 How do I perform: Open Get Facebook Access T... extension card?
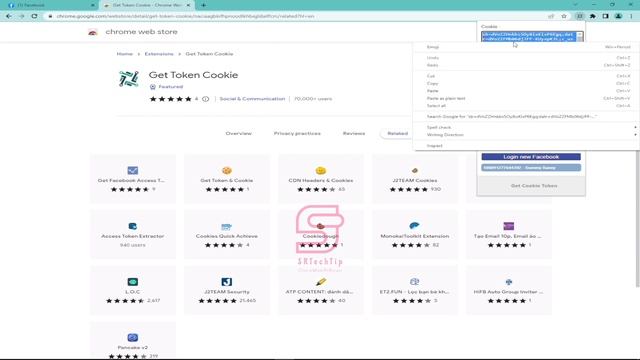point(133,179)
